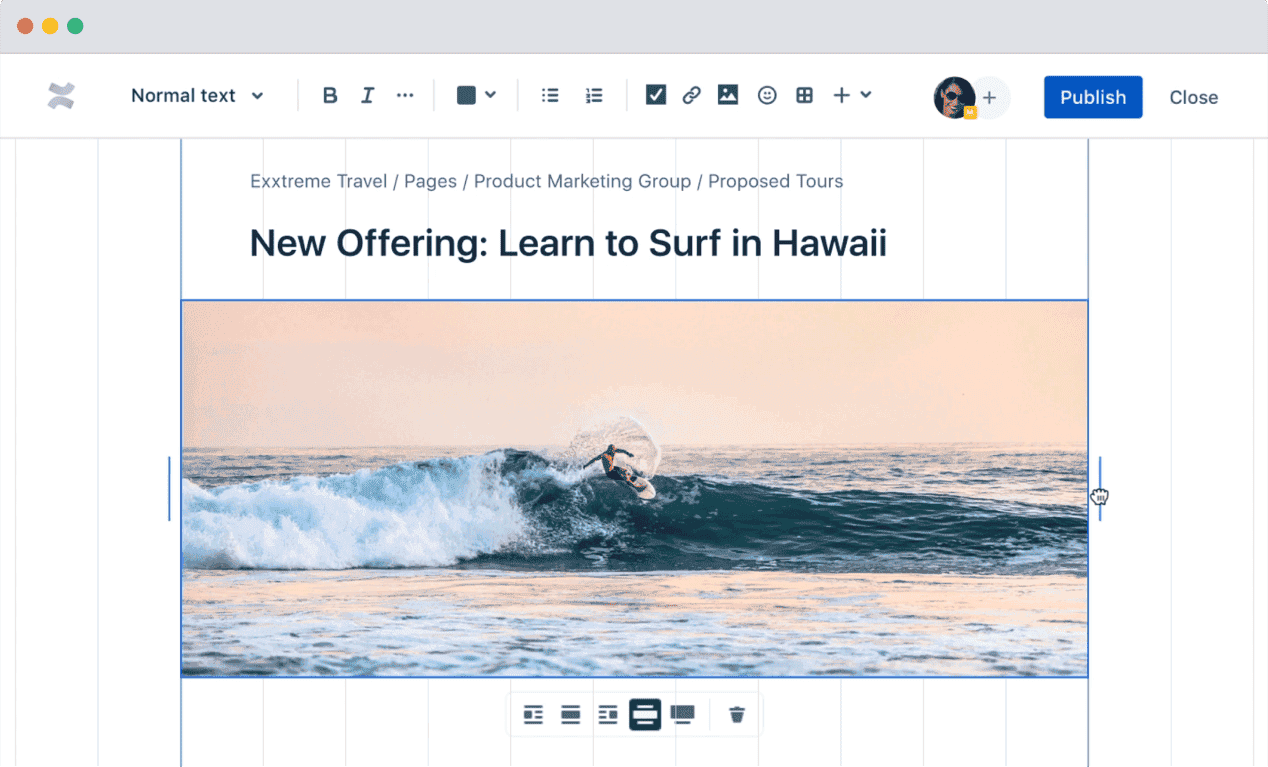Image resolution: width=1268 pixels, height=767 pixels.
Task: Expand the text color picker arrow
Action: click(491, 95)
